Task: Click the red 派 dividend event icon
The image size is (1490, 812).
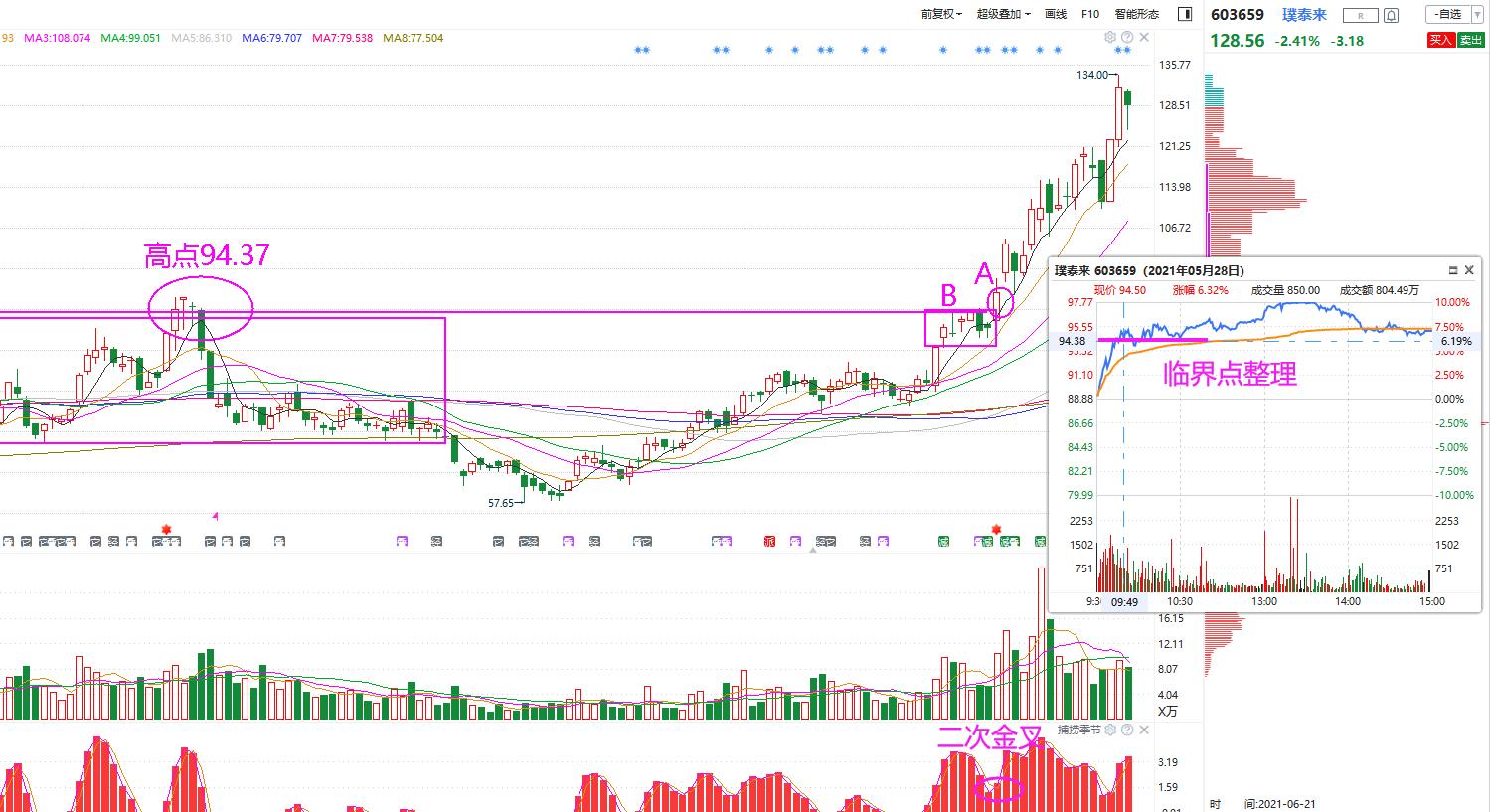Action: pyautogui.click(x=768, y=541)
